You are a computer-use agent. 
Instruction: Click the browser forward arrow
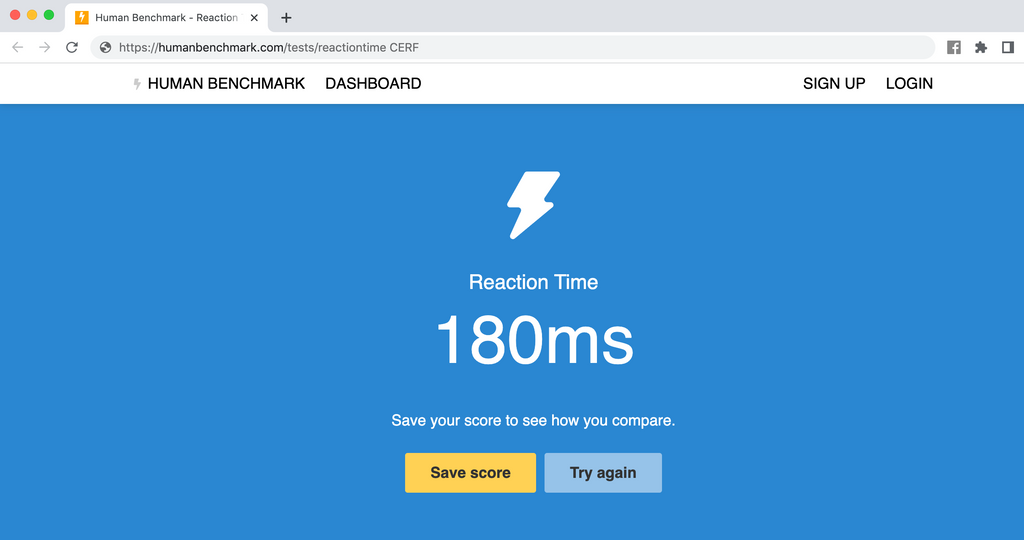pos(44,47)
